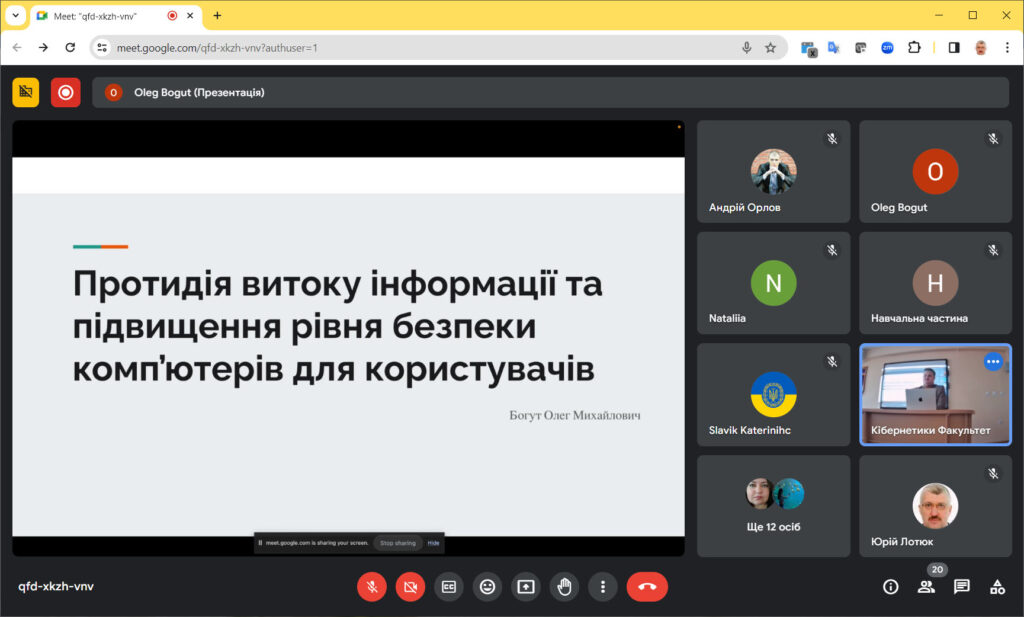Open a new browser tab
This screenshot has height=617, width=1024.
(217, 15)
